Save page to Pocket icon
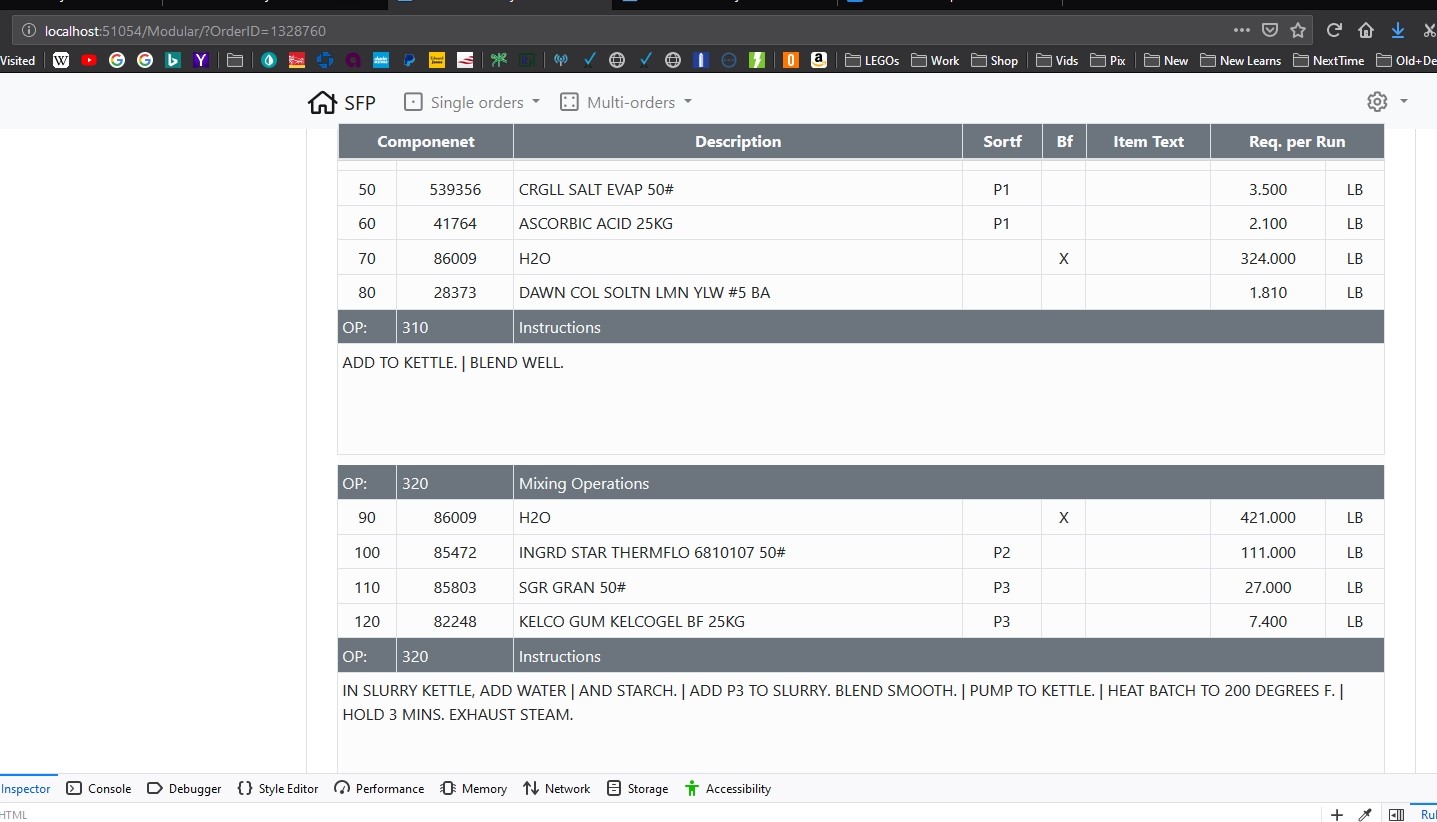This screenshot has width=1437, height=822. click(x=1270, y=30)
